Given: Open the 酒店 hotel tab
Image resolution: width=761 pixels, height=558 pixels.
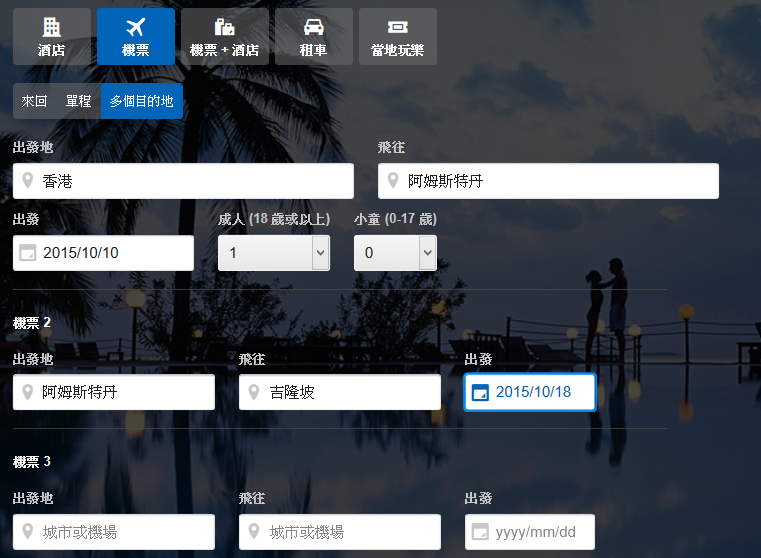Looking at the screenshot, I should 52,36.
